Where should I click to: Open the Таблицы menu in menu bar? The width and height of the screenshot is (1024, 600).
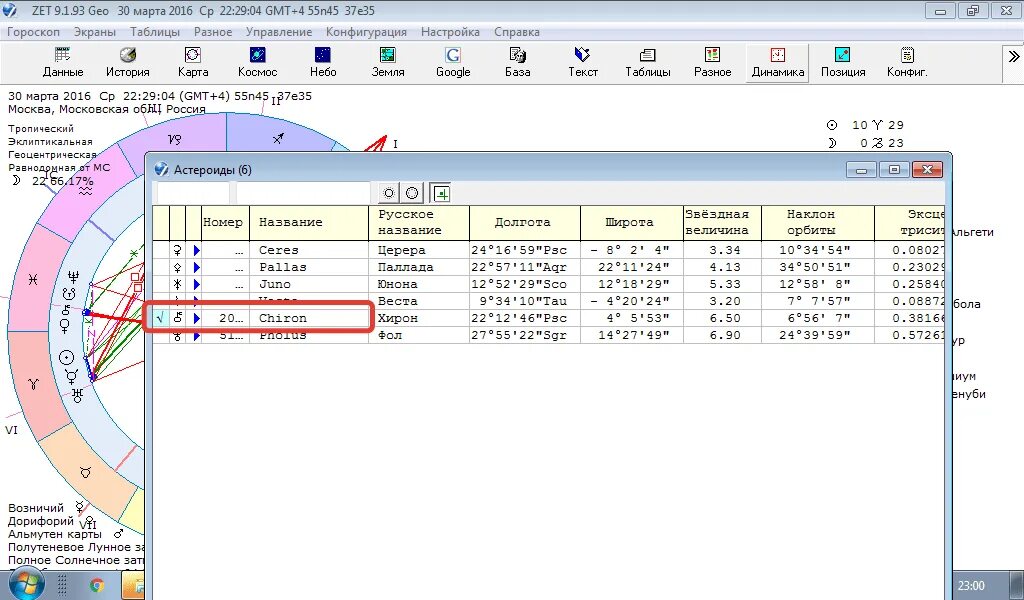pyautogui.click(x=155, y=32)
